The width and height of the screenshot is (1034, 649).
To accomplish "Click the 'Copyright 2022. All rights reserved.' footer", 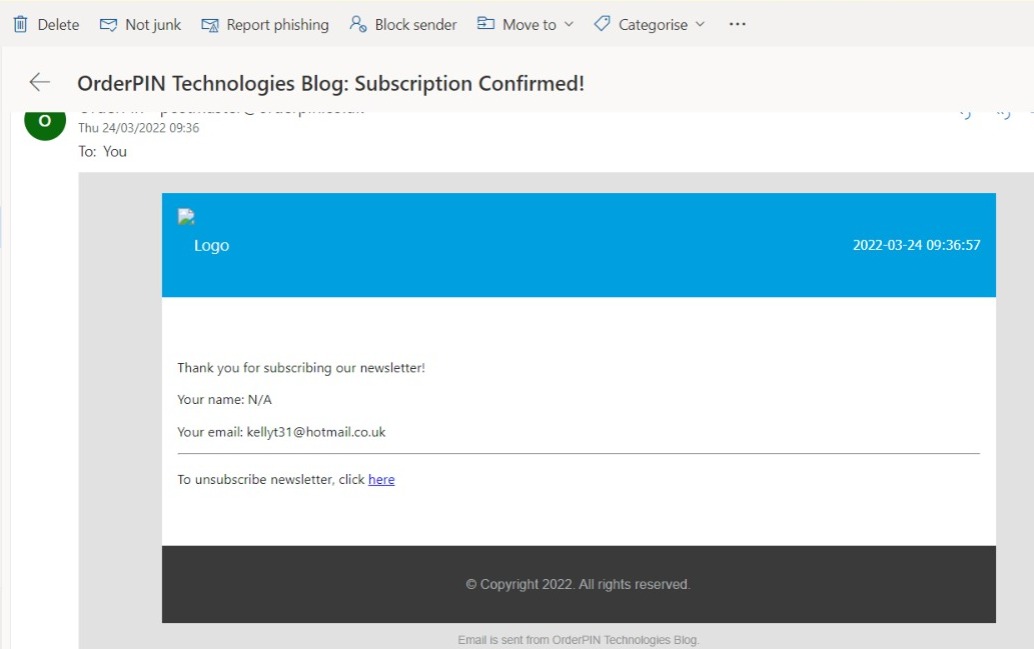I will 578,584.
